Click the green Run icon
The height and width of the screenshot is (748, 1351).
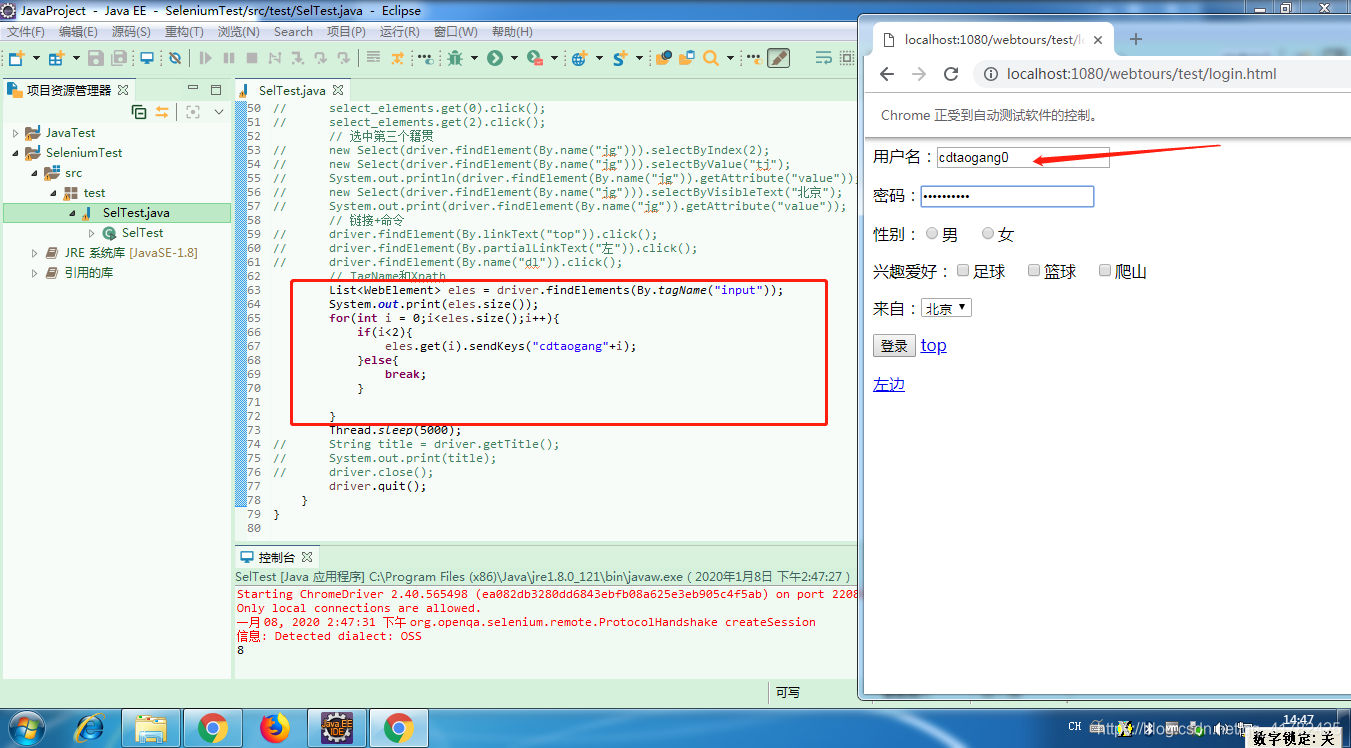point(495,58)
